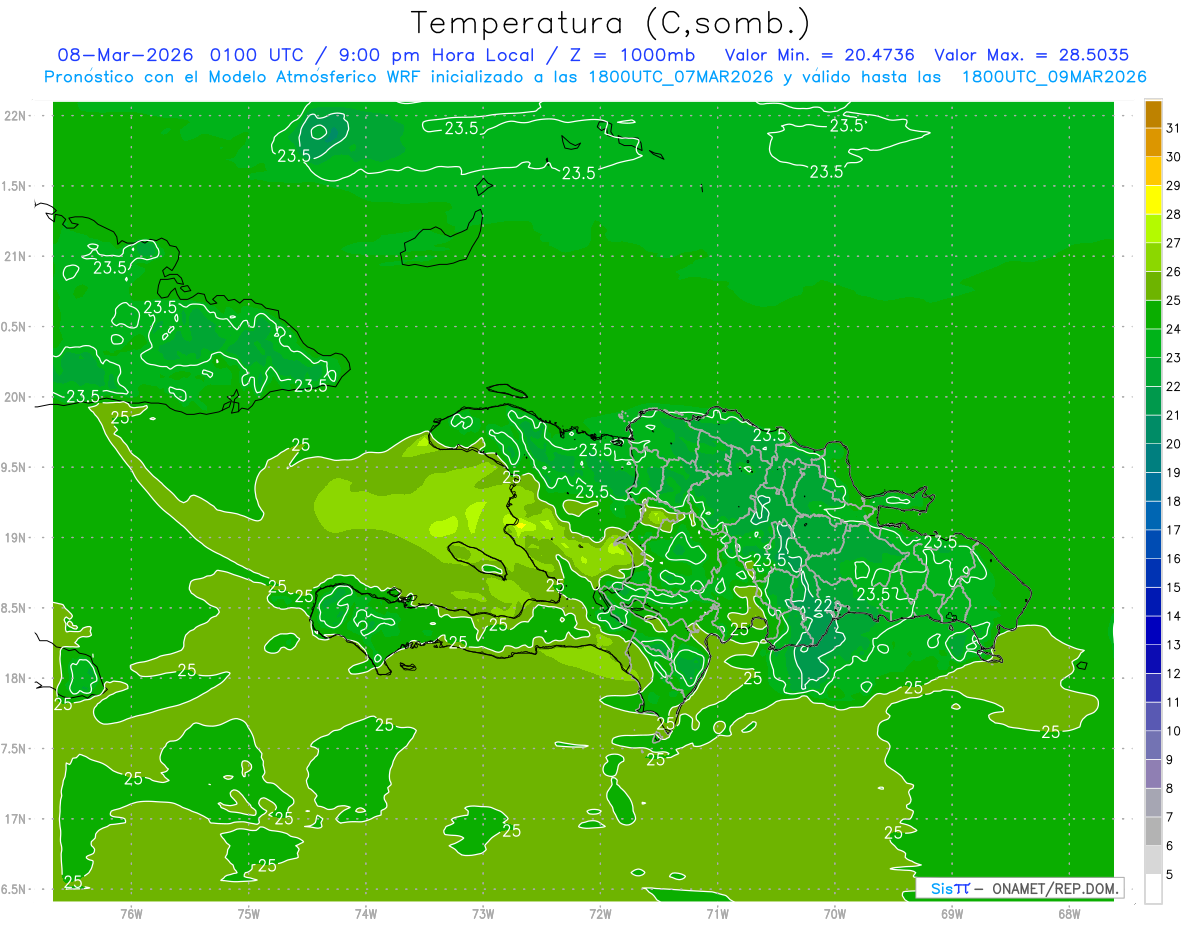
Task: Click the WRF model forecast description line
Action: 595,77
